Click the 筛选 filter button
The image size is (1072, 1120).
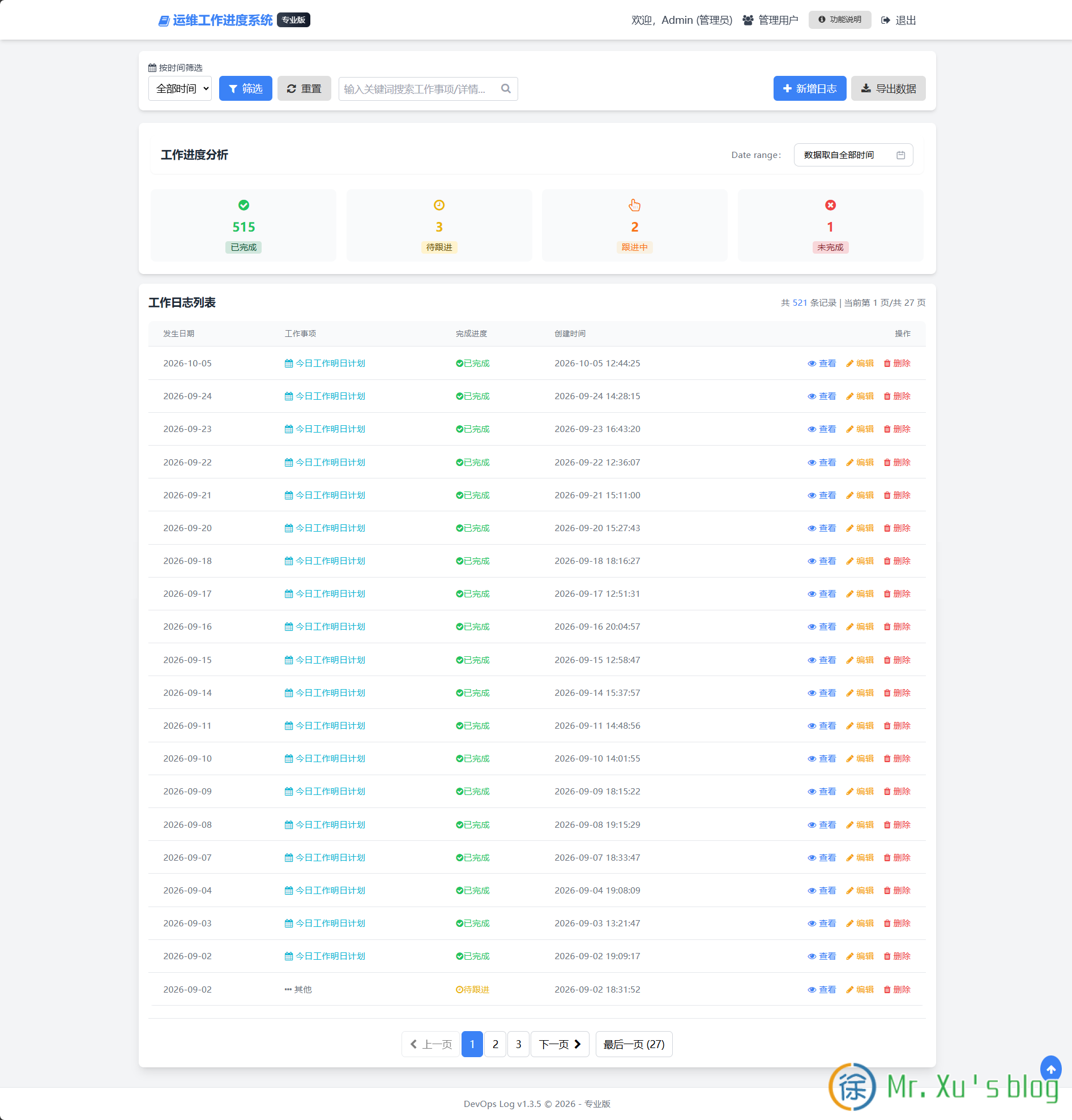click(x=246, y=88)
